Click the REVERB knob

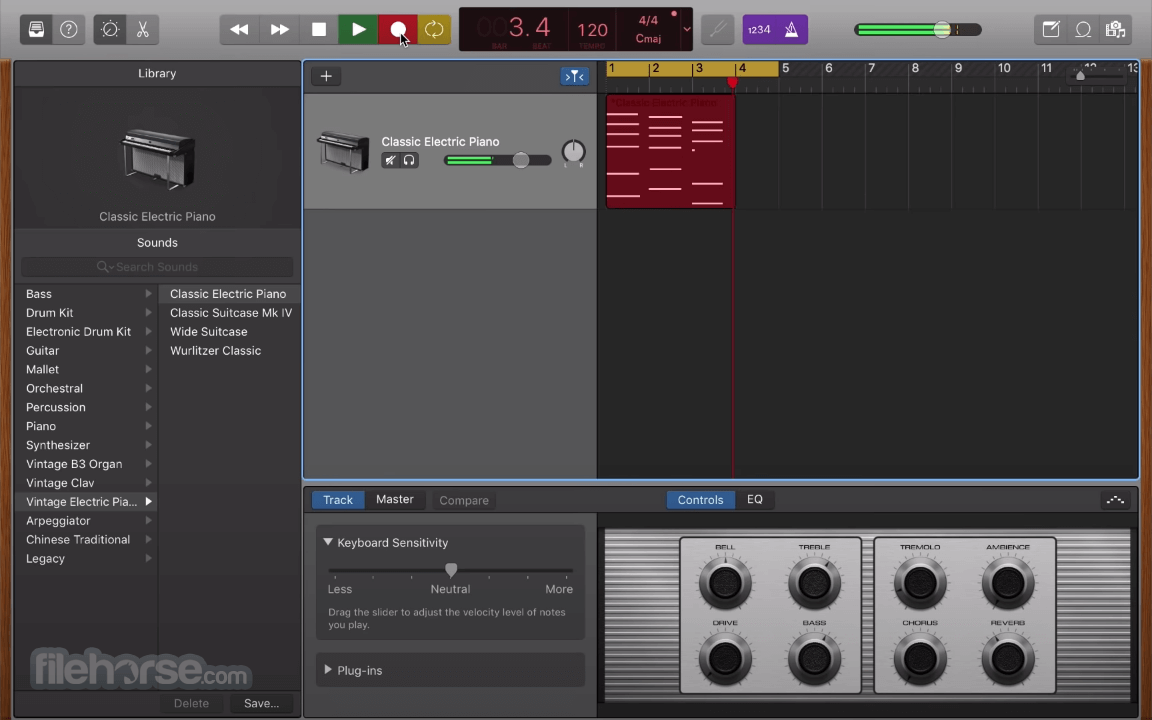[x=1007, y=658]
